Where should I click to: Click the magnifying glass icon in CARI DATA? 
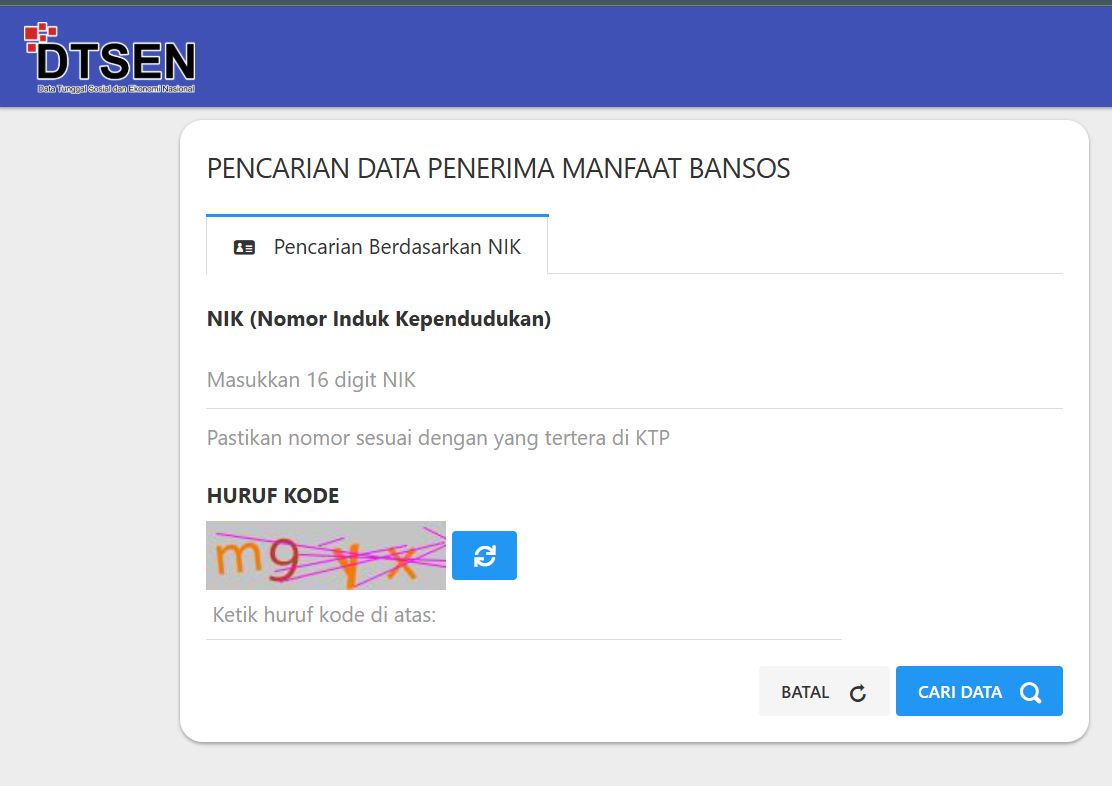click(1031, 693)
